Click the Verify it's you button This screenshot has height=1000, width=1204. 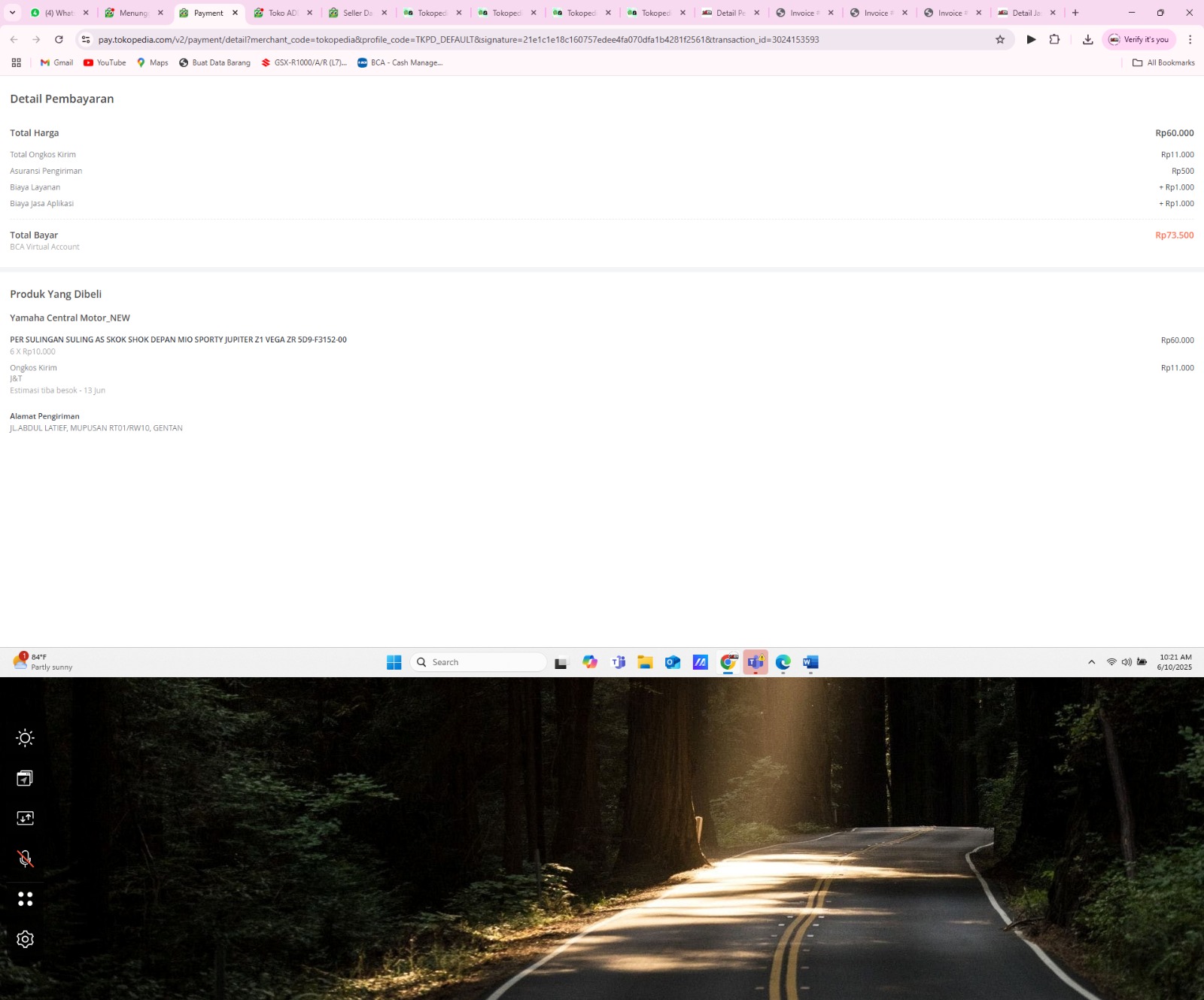[1139, 39]
